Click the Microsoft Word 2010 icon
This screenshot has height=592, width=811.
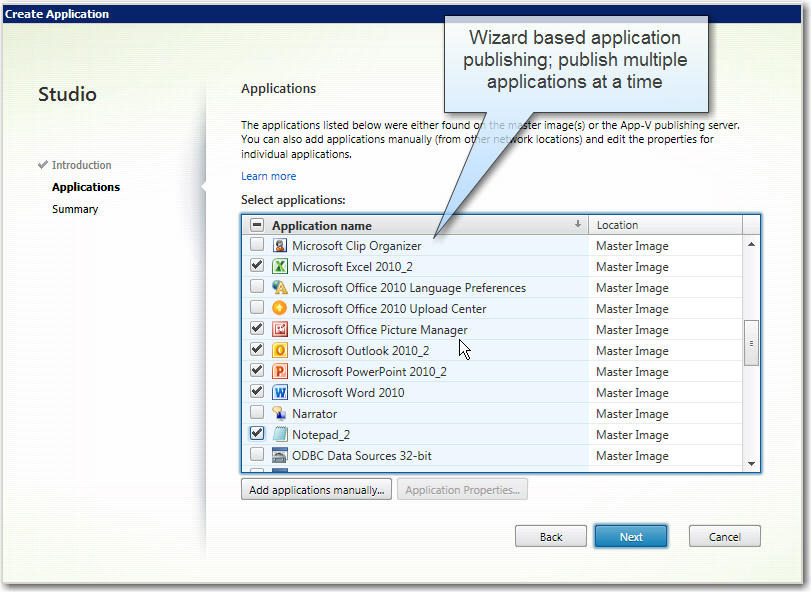coord(280,392)
